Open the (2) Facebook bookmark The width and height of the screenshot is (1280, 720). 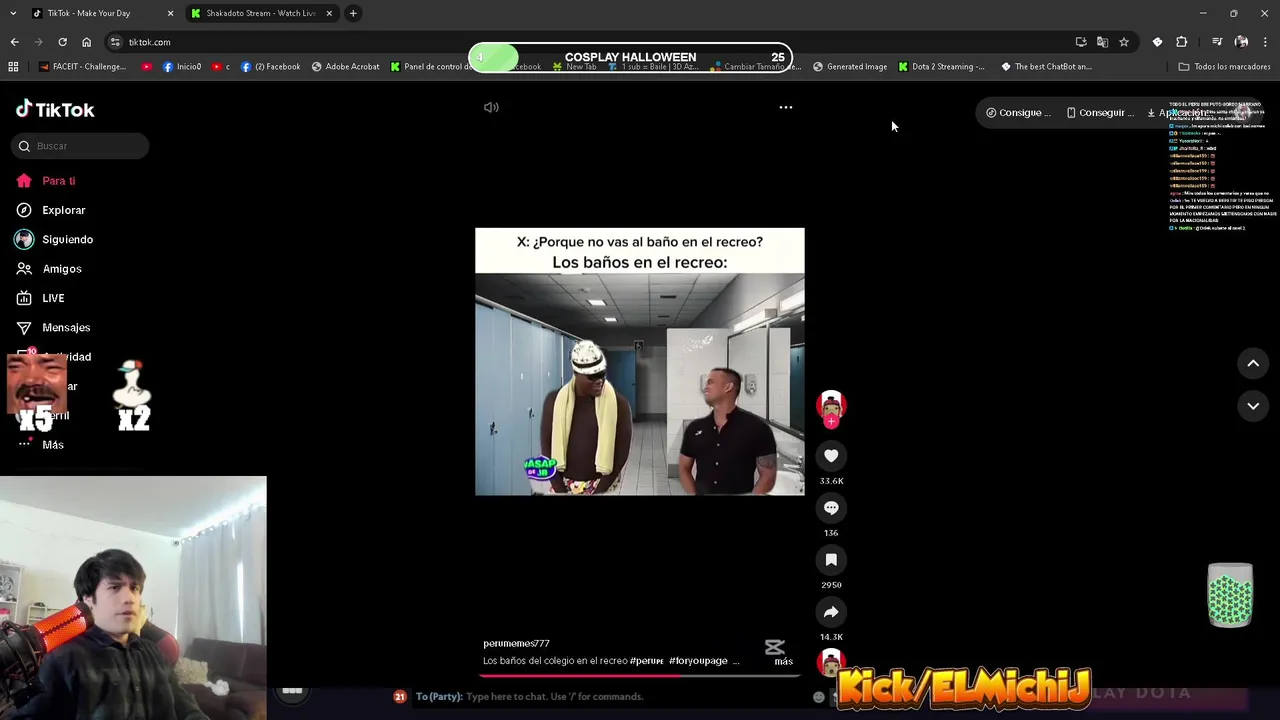pyautogui.click(x=271, y=67)
